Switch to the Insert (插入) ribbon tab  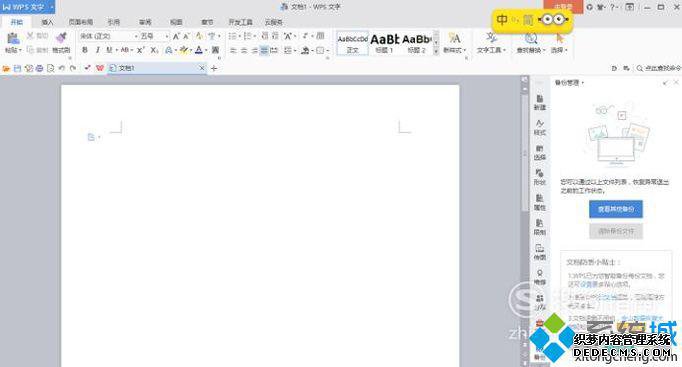(x=47, y=22)
